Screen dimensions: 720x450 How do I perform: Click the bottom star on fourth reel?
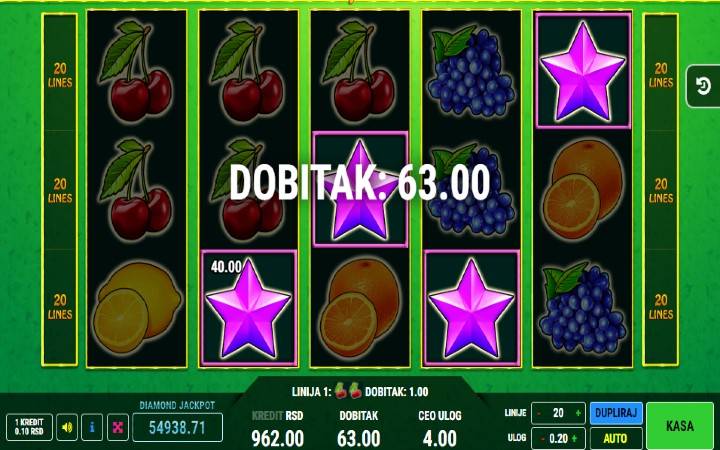(x=471, y=308)
